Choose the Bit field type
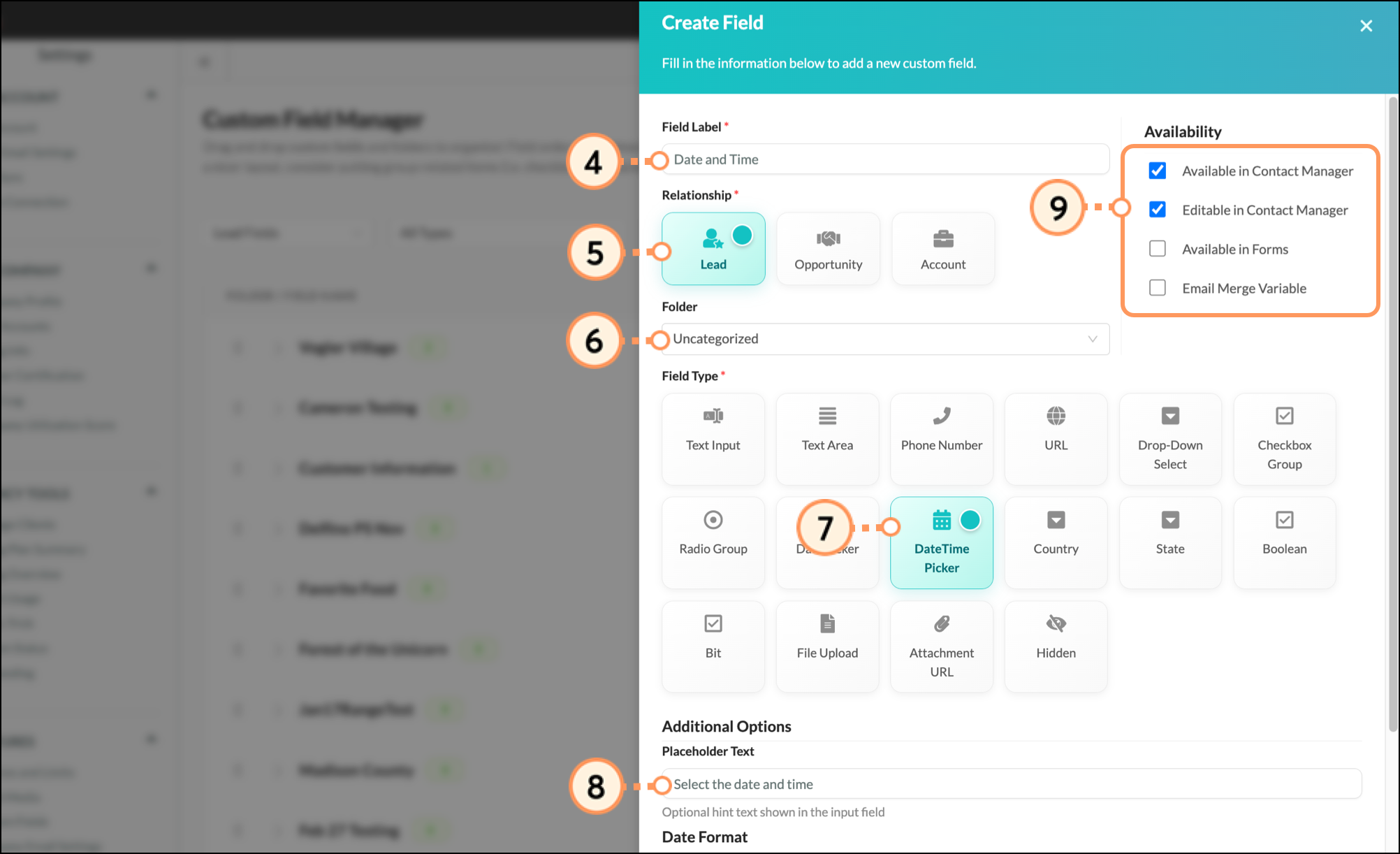The width and height of the screenshot is (1400, 854). pyautogui.click(x=713, y=646)
